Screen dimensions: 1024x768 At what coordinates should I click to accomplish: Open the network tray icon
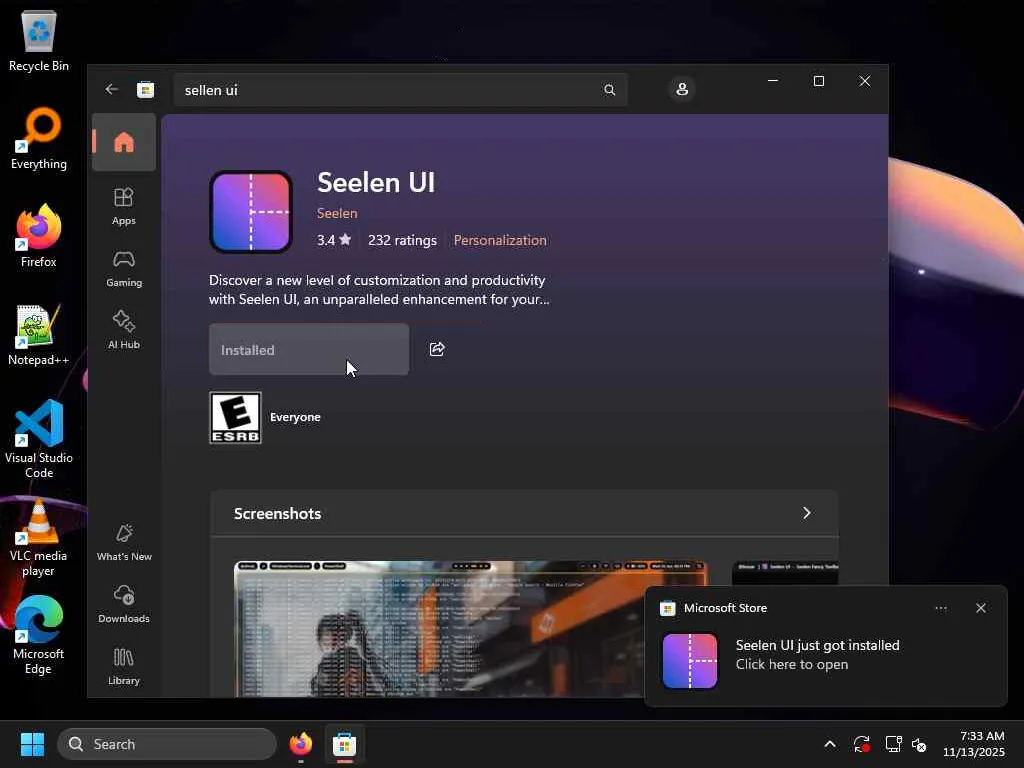(893, 744)
